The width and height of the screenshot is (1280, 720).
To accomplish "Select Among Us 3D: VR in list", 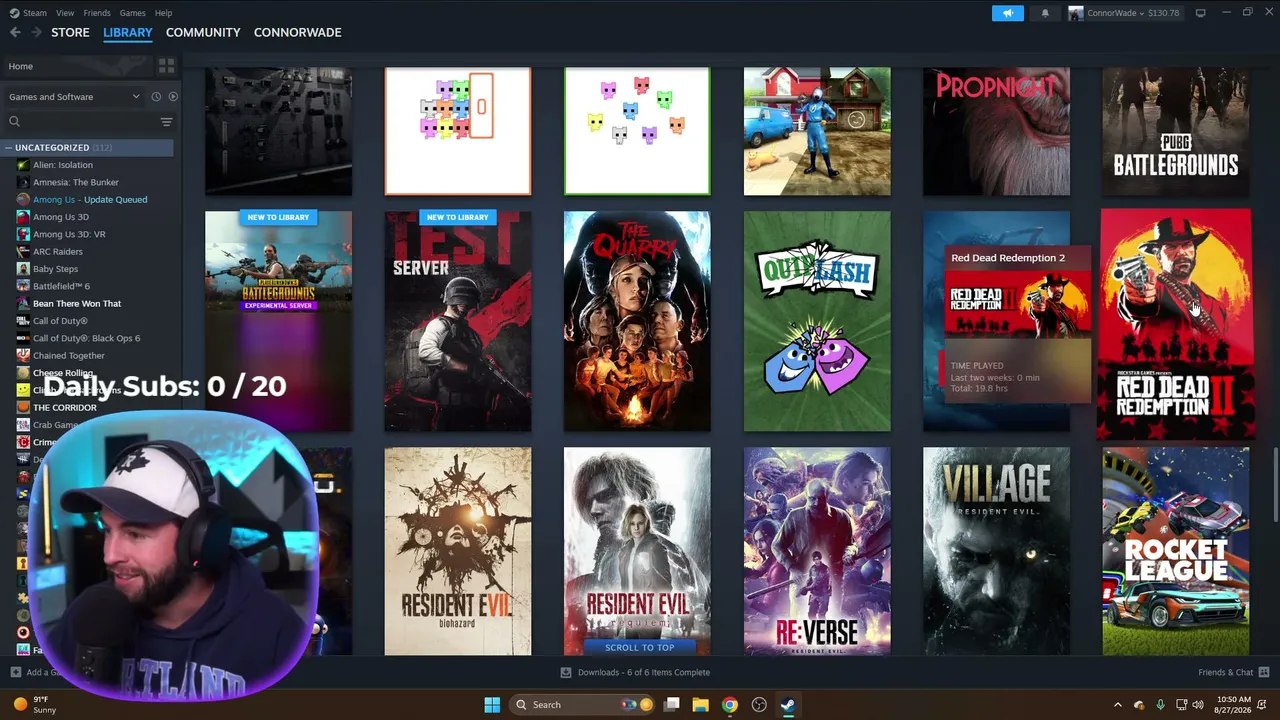I will (69, 234).
